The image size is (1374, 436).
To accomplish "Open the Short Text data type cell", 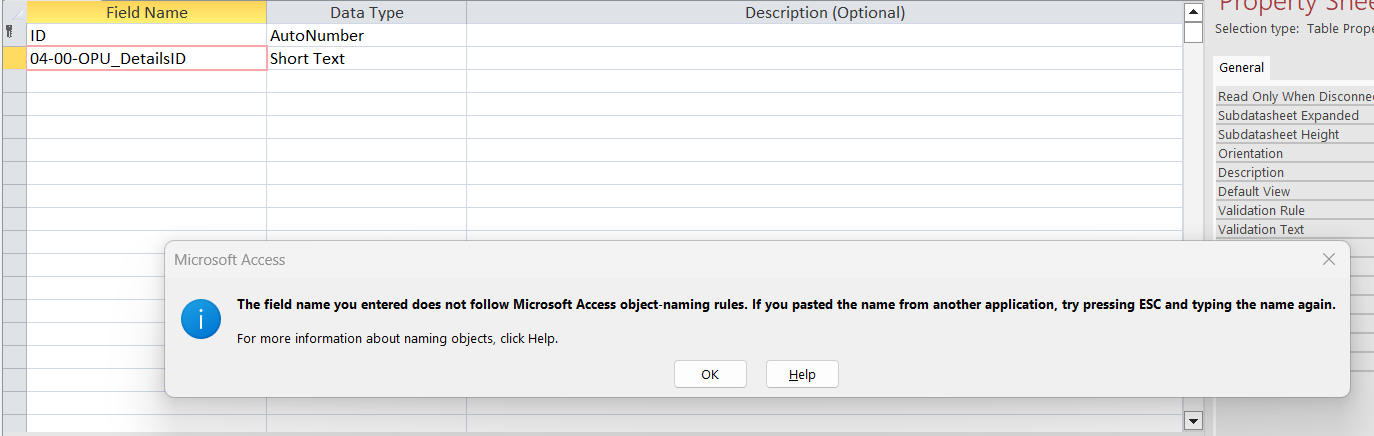I will point(366,59).
